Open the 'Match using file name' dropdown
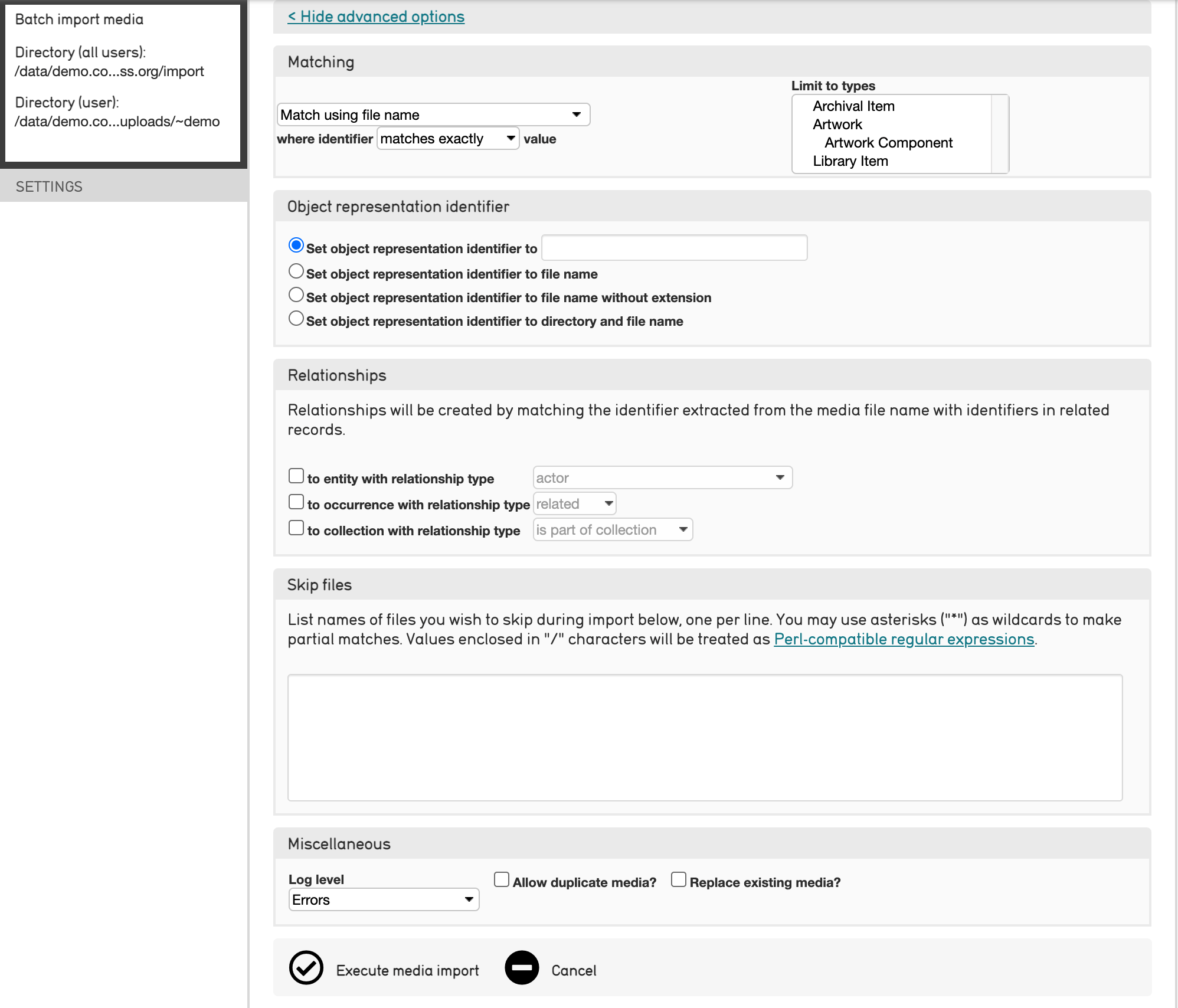1178x1008 pixels. [433, 114]
